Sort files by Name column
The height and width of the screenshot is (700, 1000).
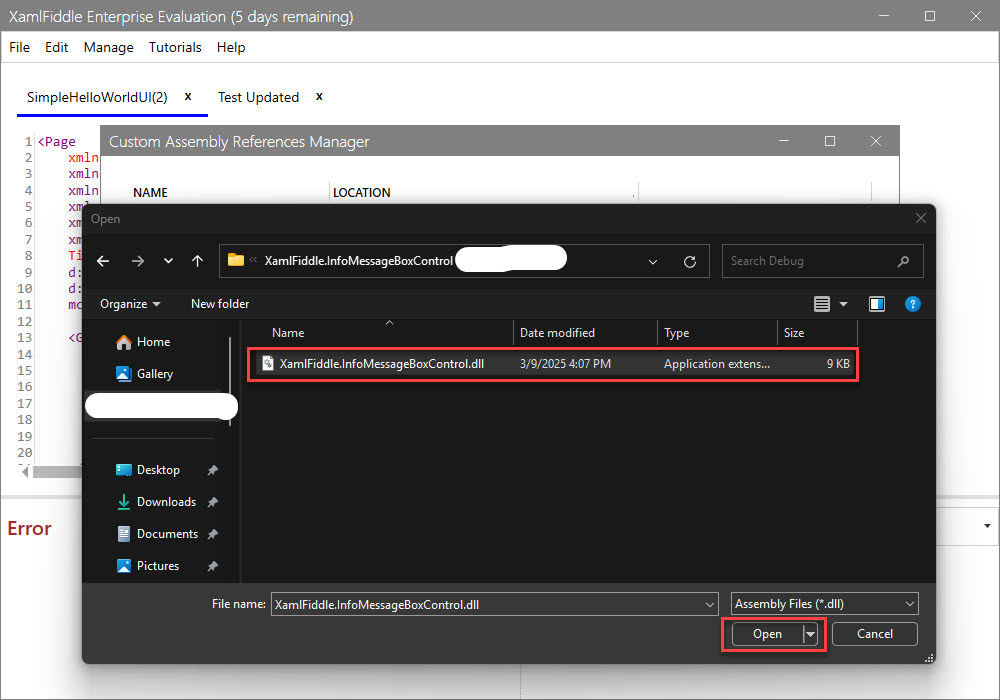pyautogui.click(x=288, y=333)
